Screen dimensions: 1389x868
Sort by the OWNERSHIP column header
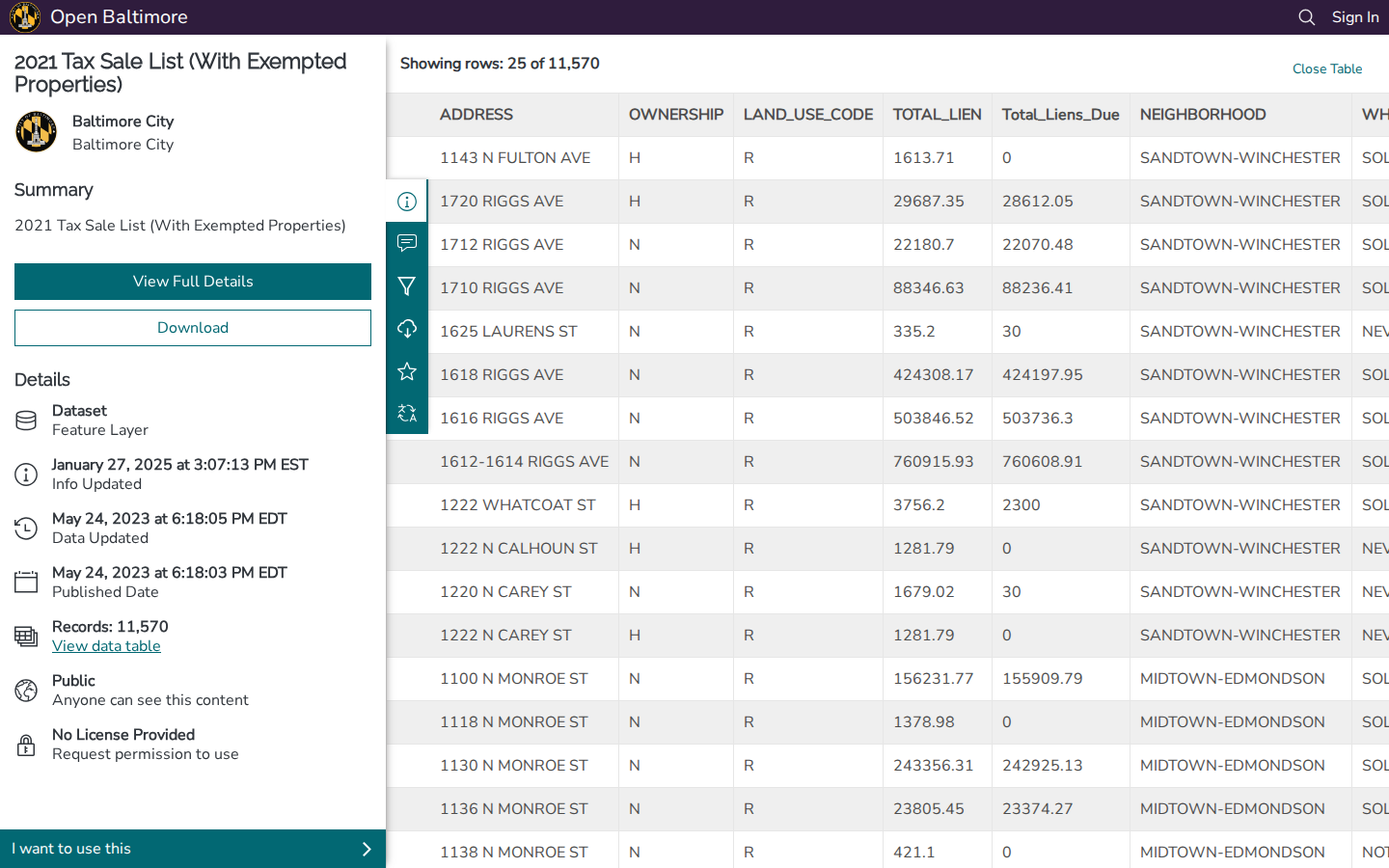point(676,115)
